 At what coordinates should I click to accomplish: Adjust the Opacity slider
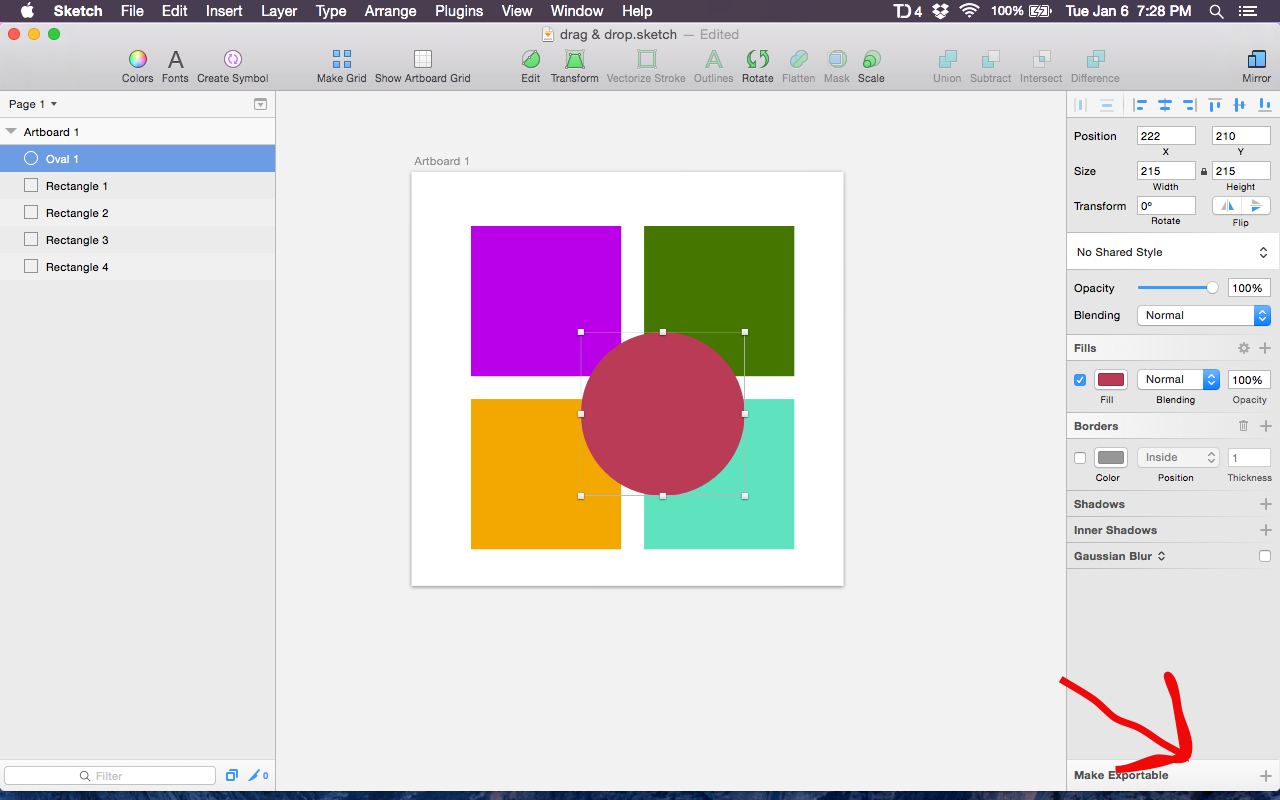(1178, 288)
